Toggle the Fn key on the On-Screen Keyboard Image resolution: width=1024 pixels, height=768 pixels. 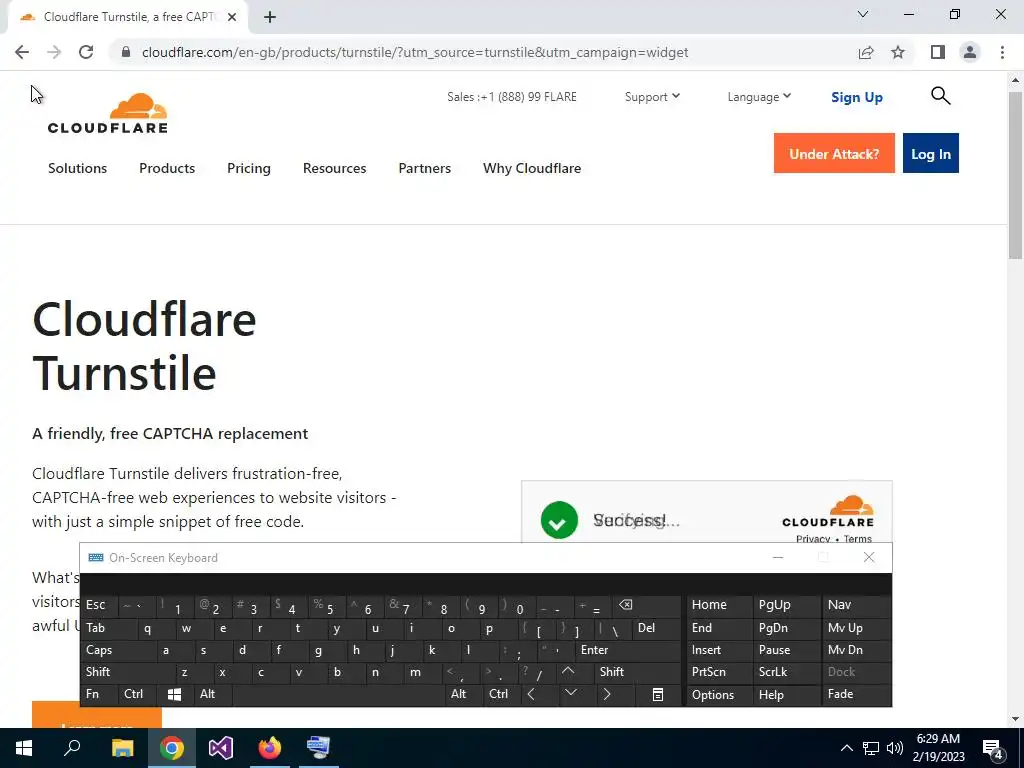(99, 694)
